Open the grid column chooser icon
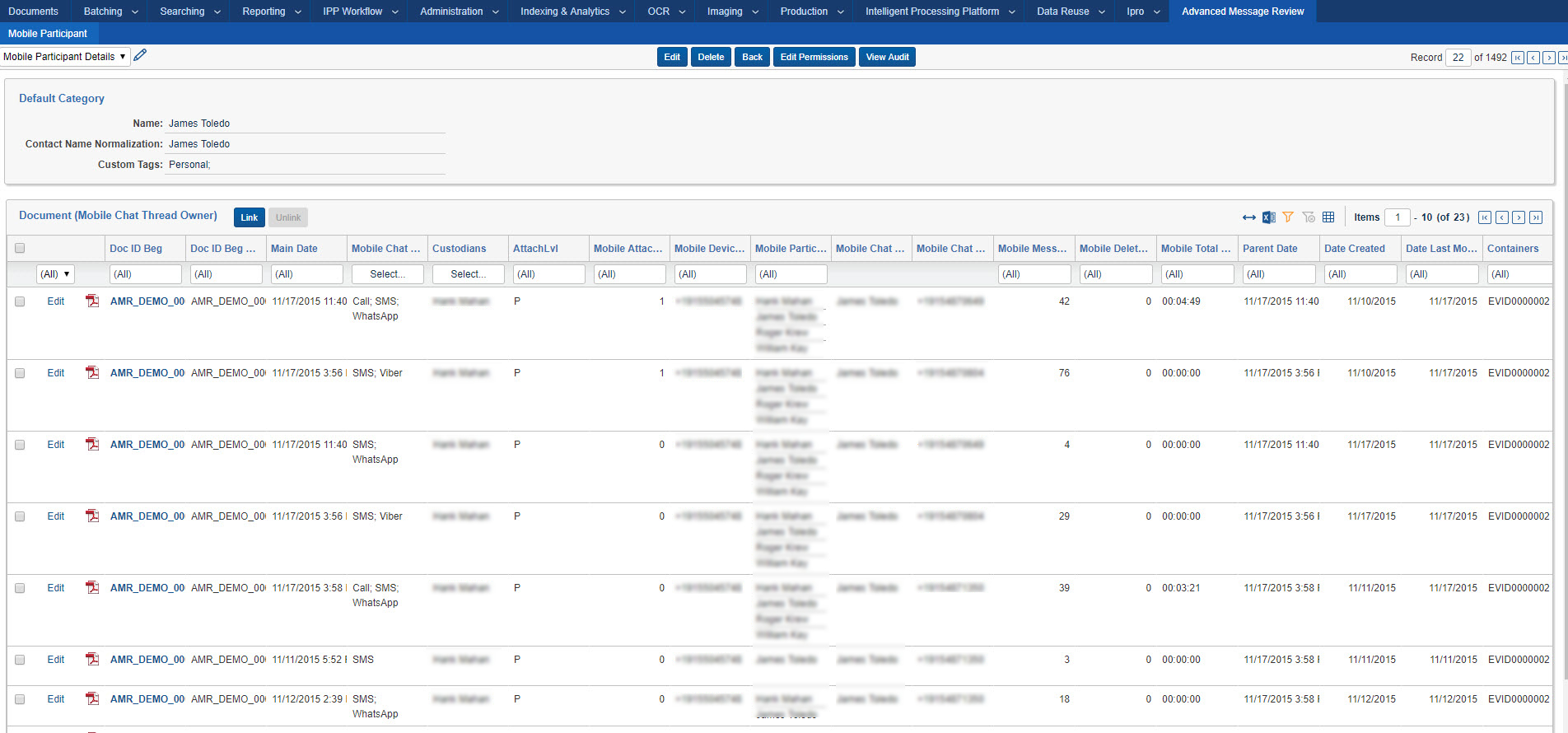 coord(1328,217)
